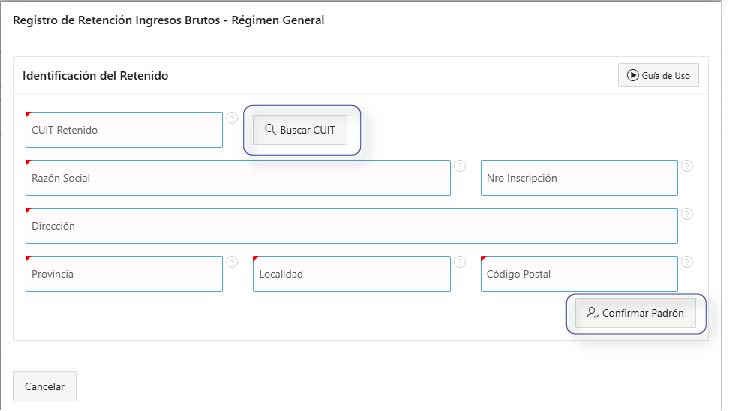Focus the Provincia input field
The image size is (729, 411).
(x=122, y=274)
